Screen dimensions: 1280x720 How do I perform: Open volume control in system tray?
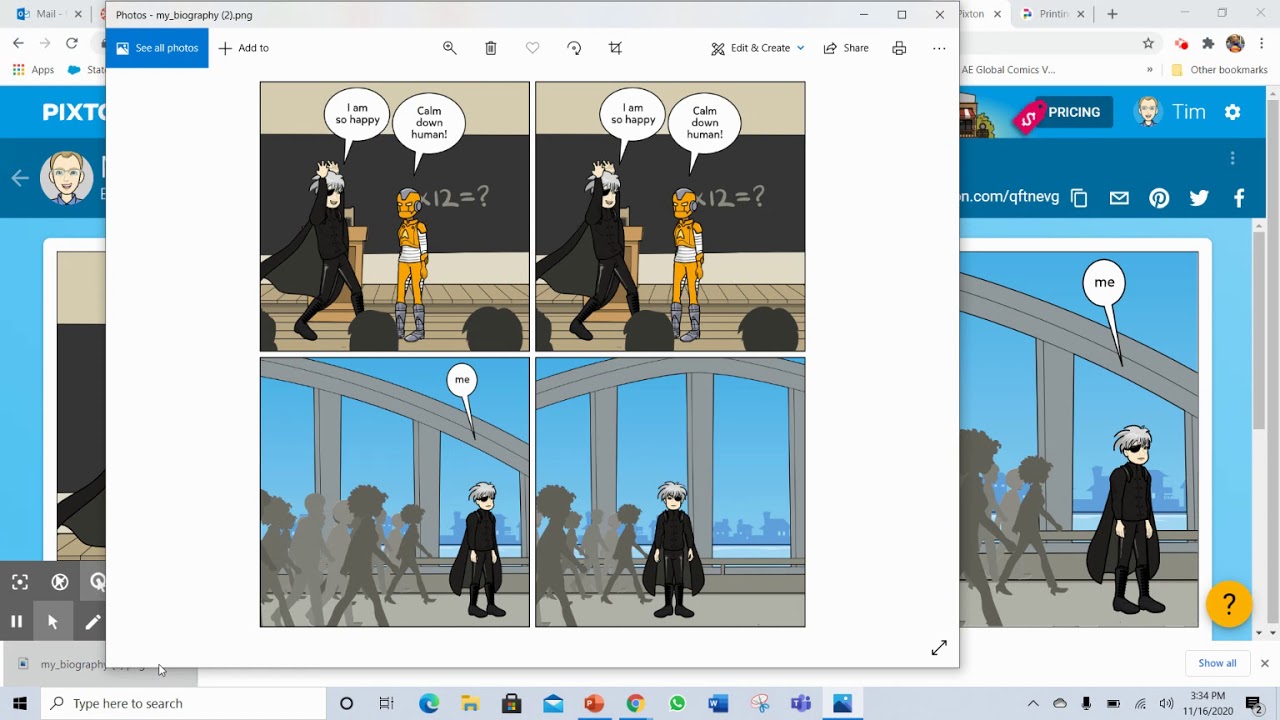[1166, 703]
